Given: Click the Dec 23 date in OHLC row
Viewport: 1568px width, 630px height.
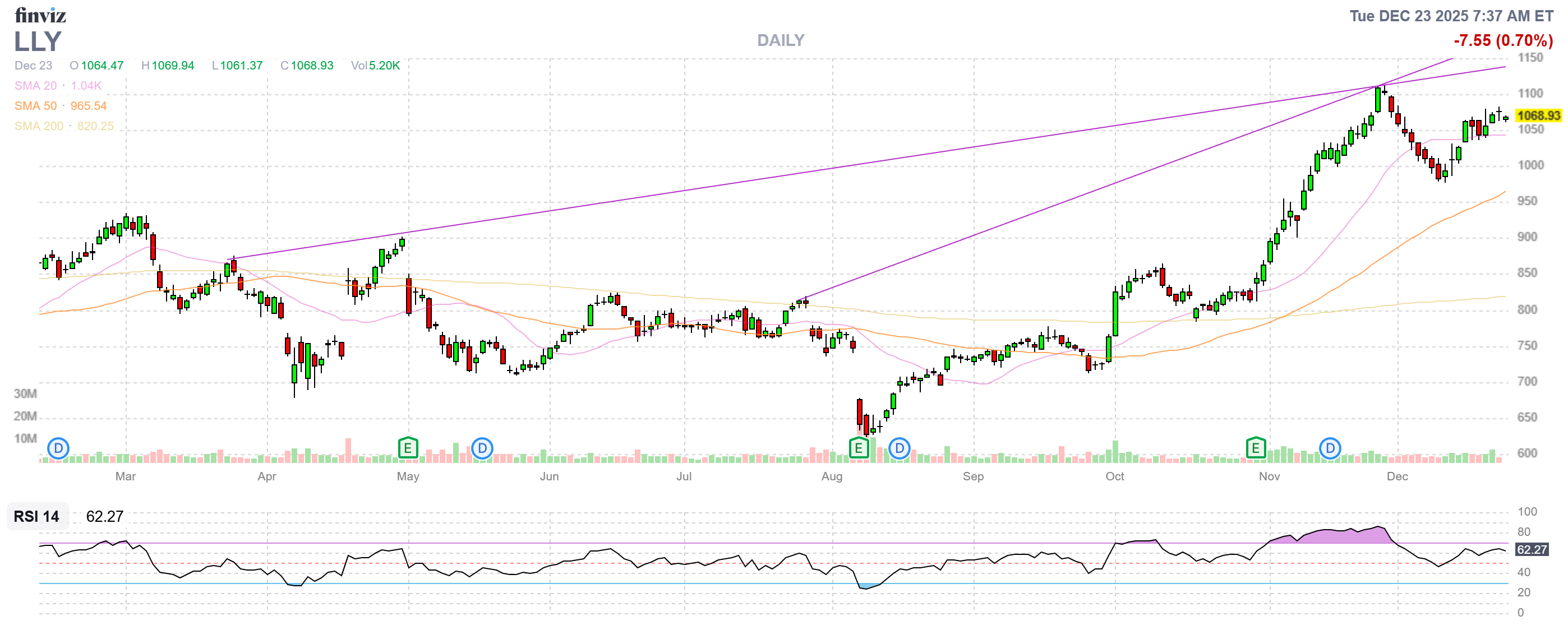Looking at the screenshot, I should click(34, 66).
